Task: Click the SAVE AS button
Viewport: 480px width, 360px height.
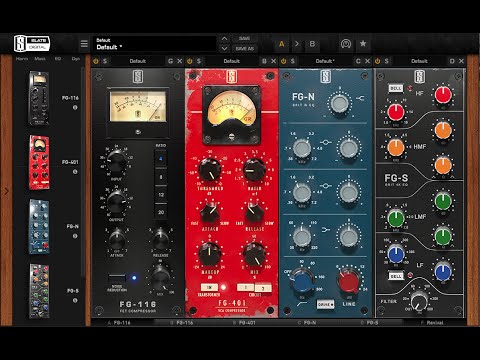Action: (245, 49)
